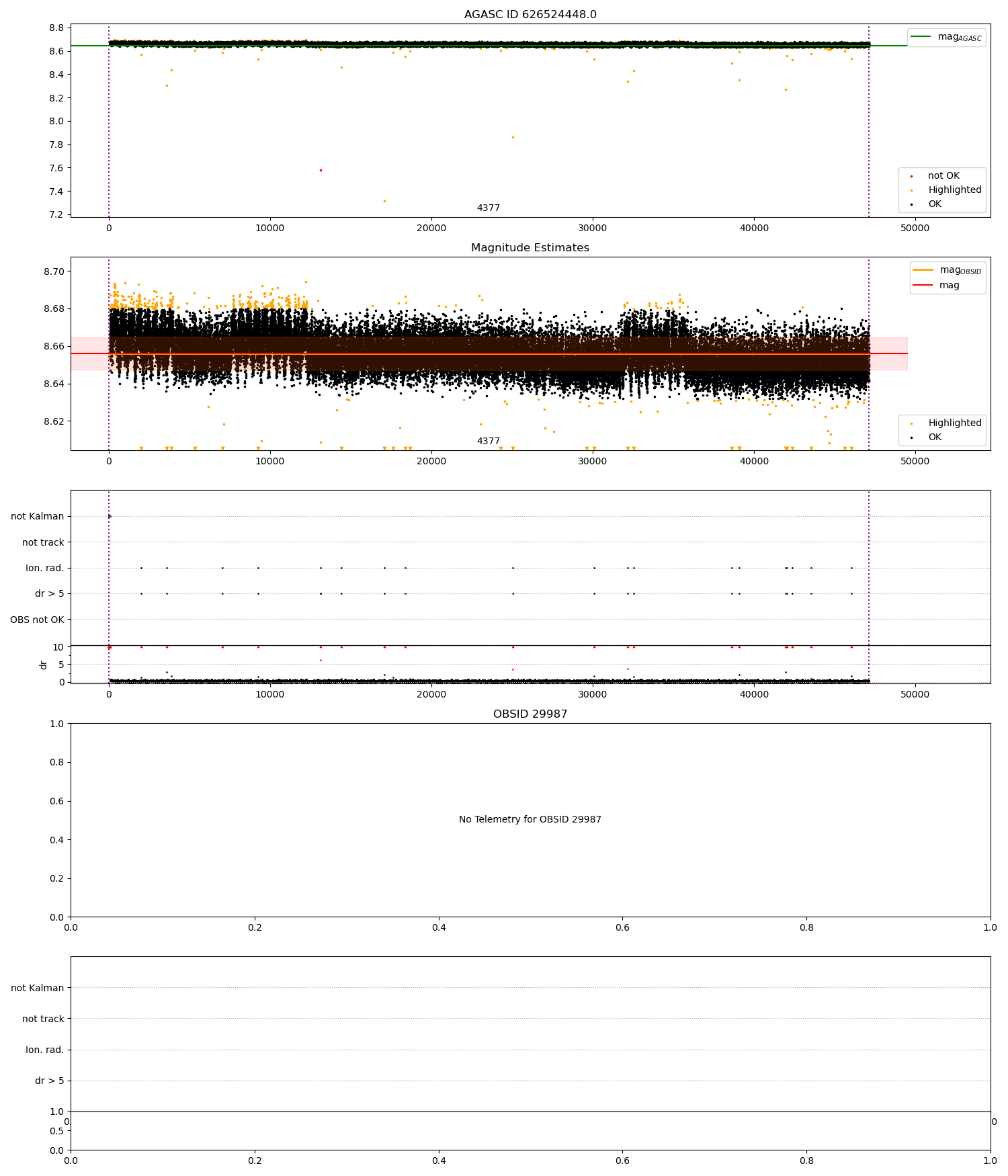The image size is (1008, 1176).
Task: Click the mag AGASC legend entry
Action: pos(946,37)
